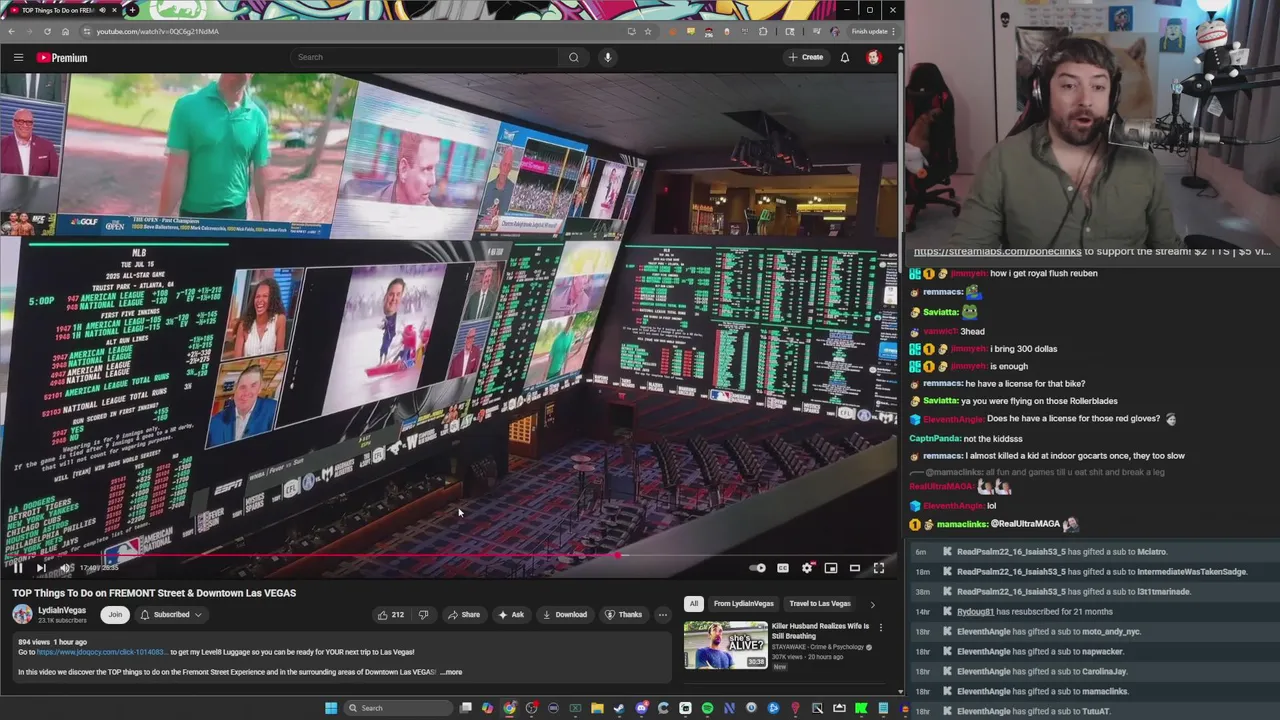This screenshot has width=1280, height=720.
Task: Dislike the video with thumbs down
Action: click(x=423, y=615)
